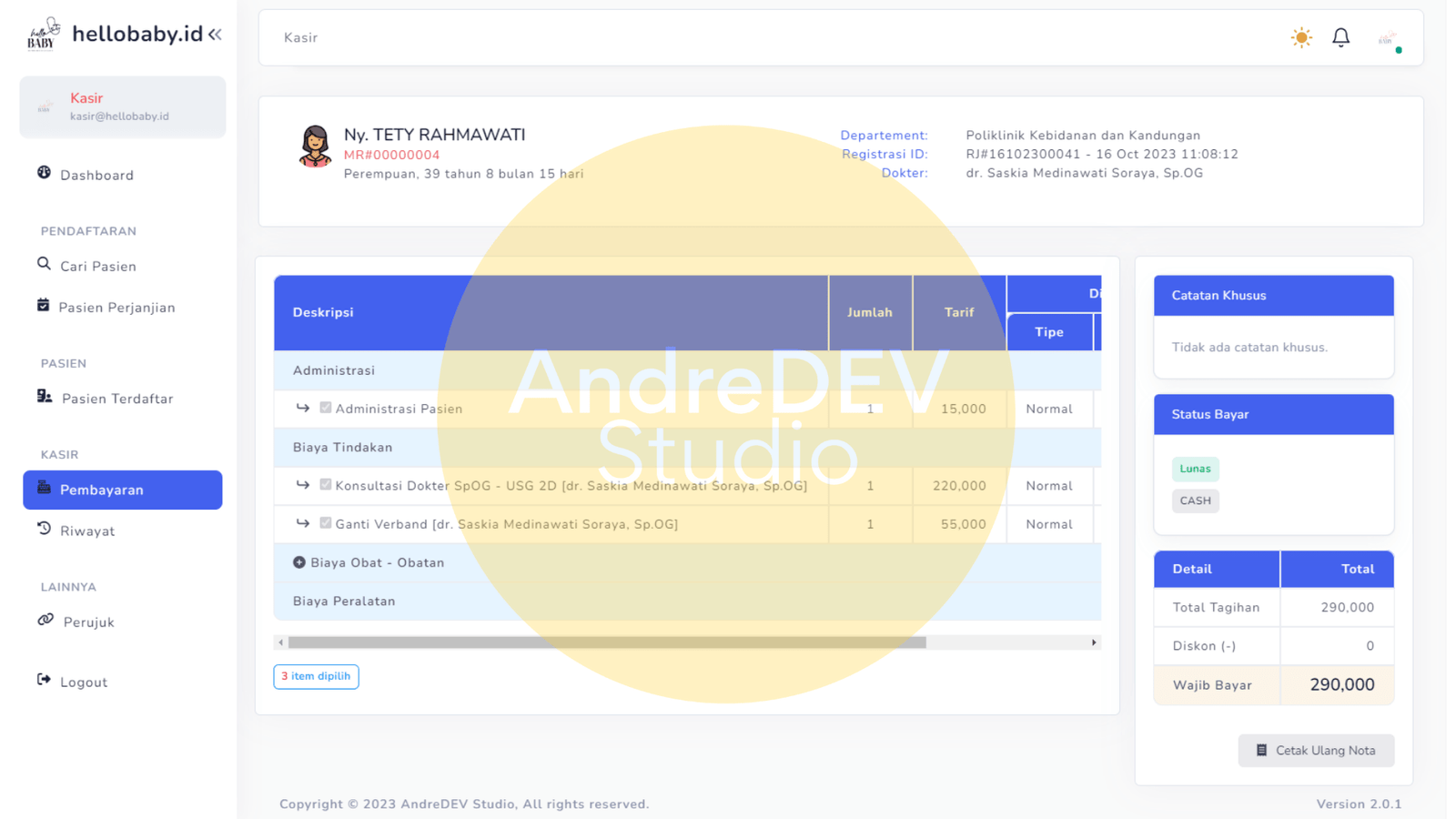
Task: Click the scroll right arrow of table
Action: [1094, 642]
